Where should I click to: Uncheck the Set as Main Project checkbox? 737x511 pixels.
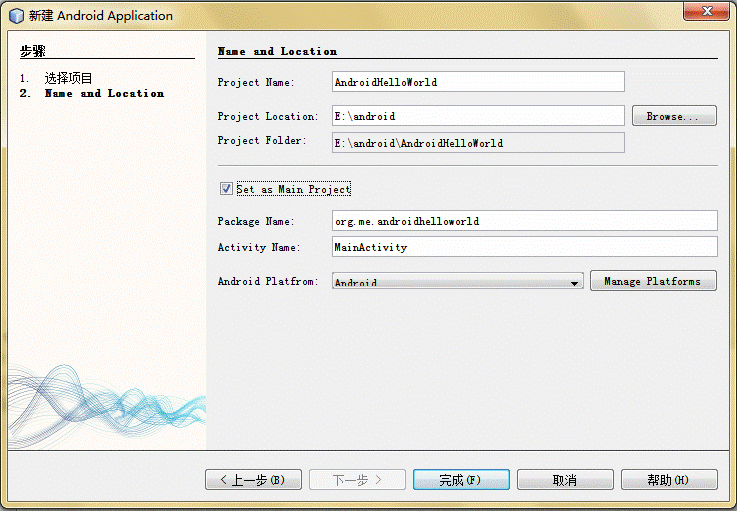click(x=226, y=189)
